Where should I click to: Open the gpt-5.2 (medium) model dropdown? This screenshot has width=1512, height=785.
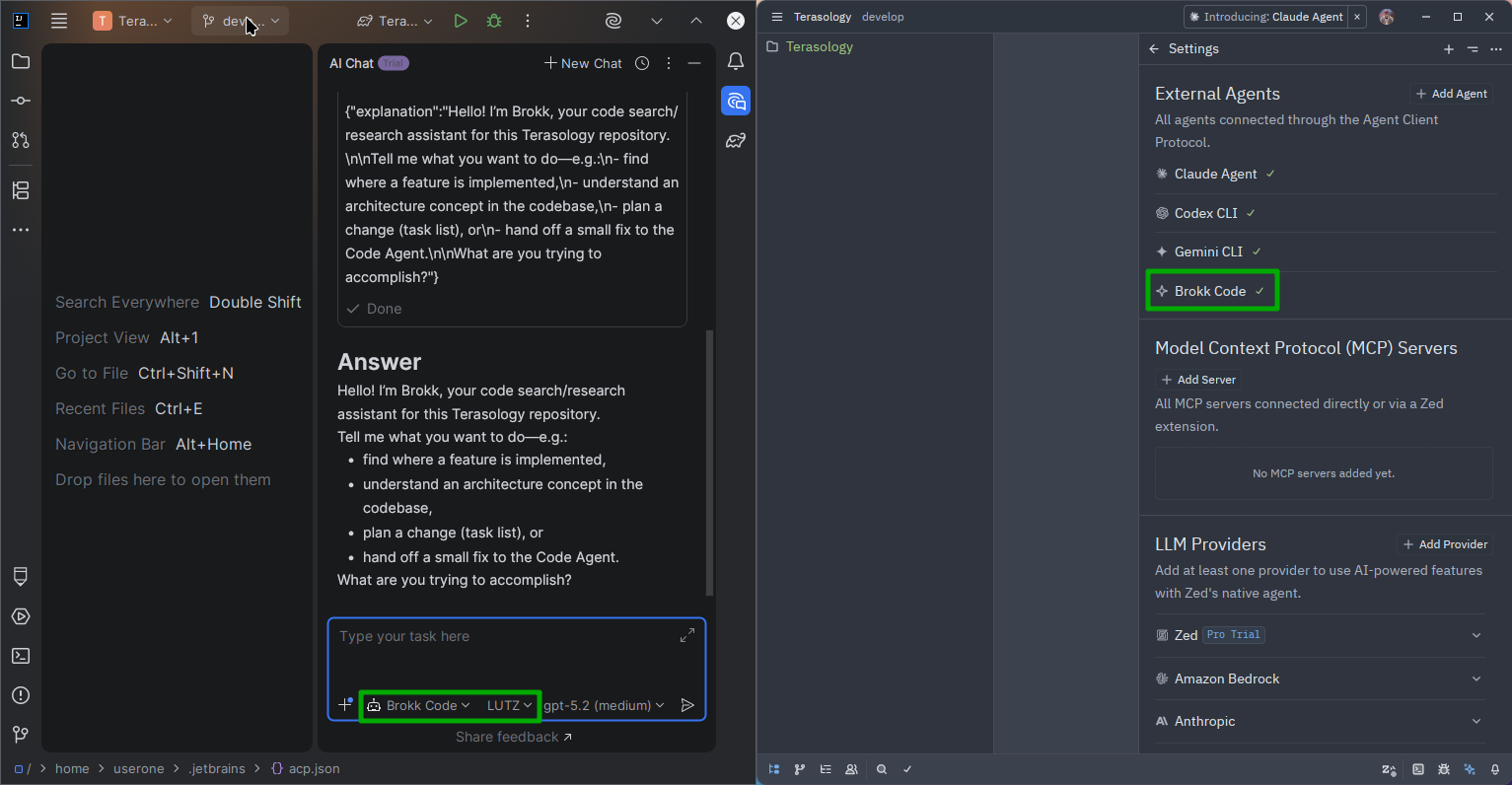[604, 705]
